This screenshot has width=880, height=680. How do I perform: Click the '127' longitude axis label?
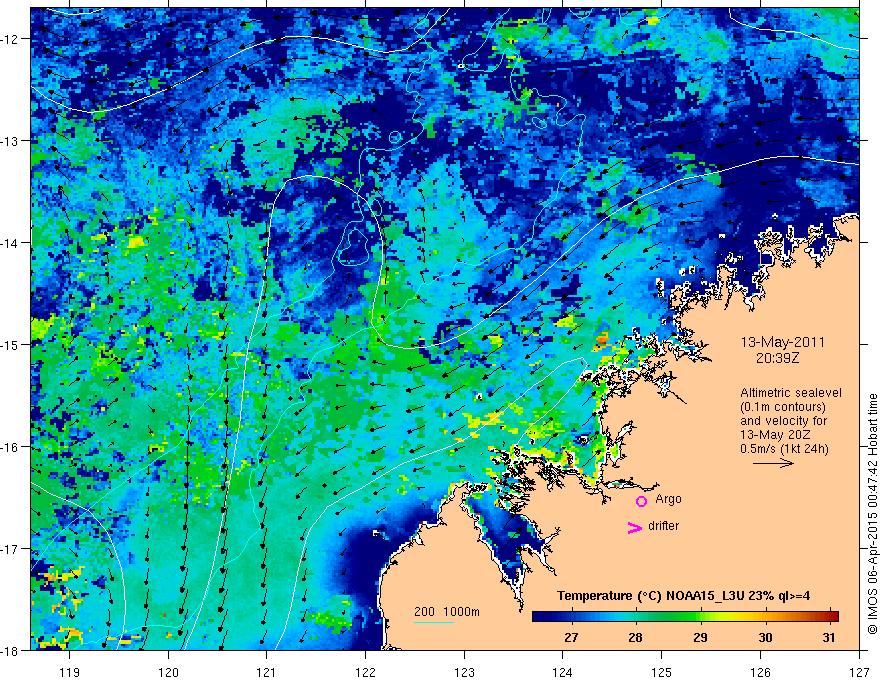pos(859,672)
